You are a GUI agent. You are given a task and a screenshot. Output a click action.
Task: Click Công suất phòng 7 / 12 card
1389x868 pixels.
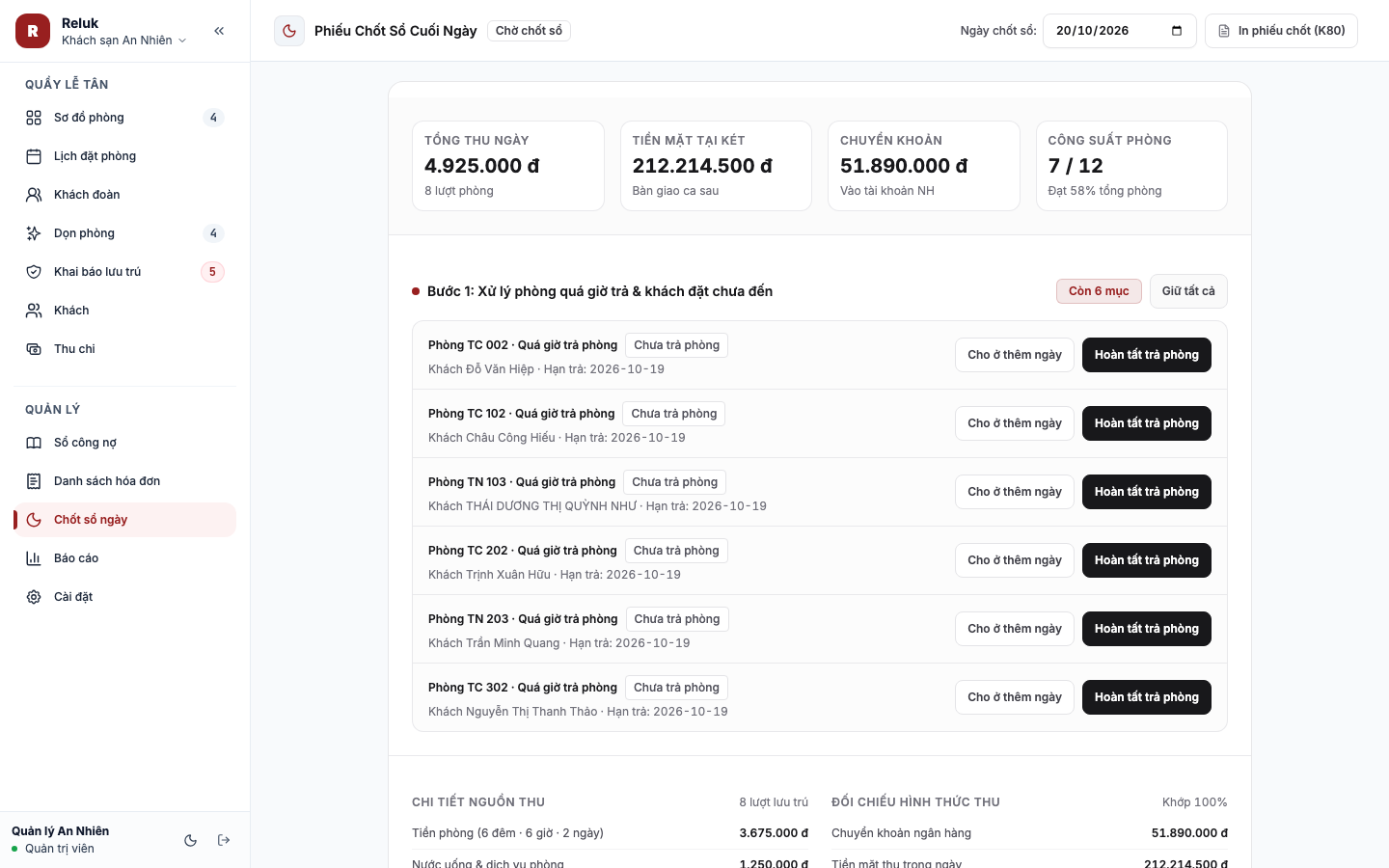point(1131,166)
